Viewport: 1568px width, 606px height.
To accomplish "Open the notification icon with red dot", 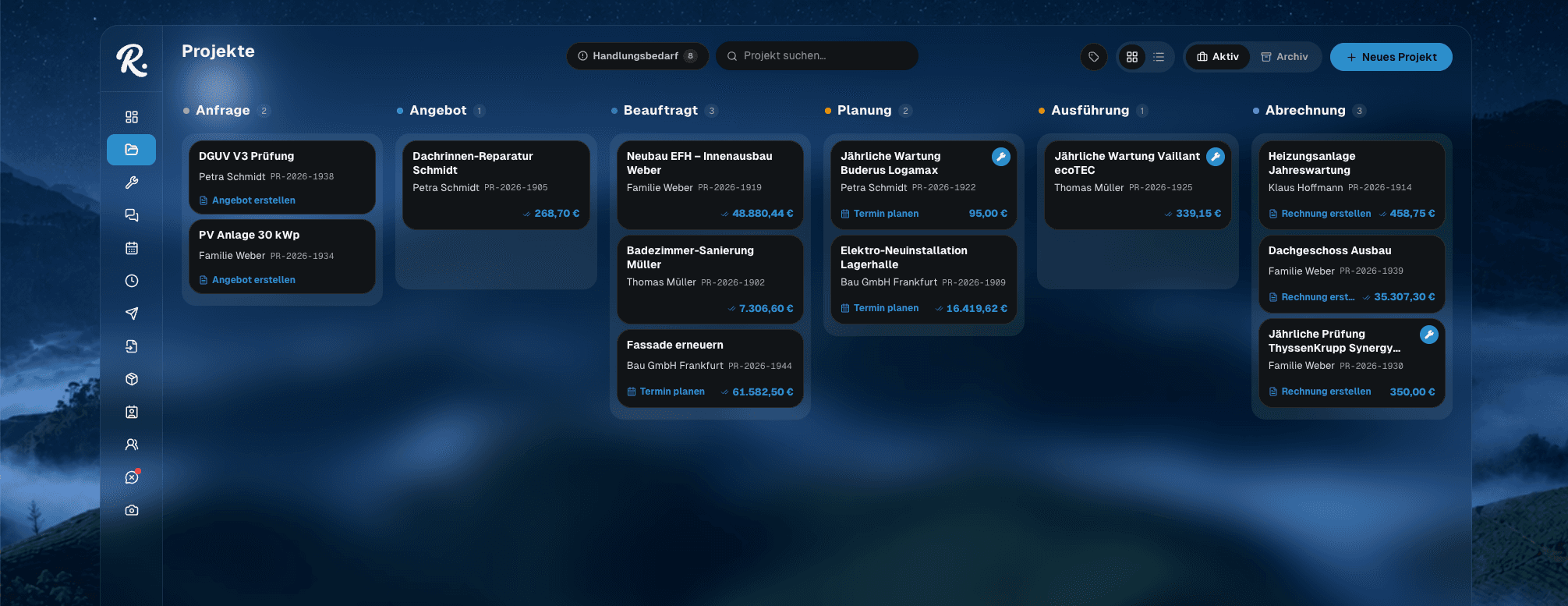I will point(132,477).
